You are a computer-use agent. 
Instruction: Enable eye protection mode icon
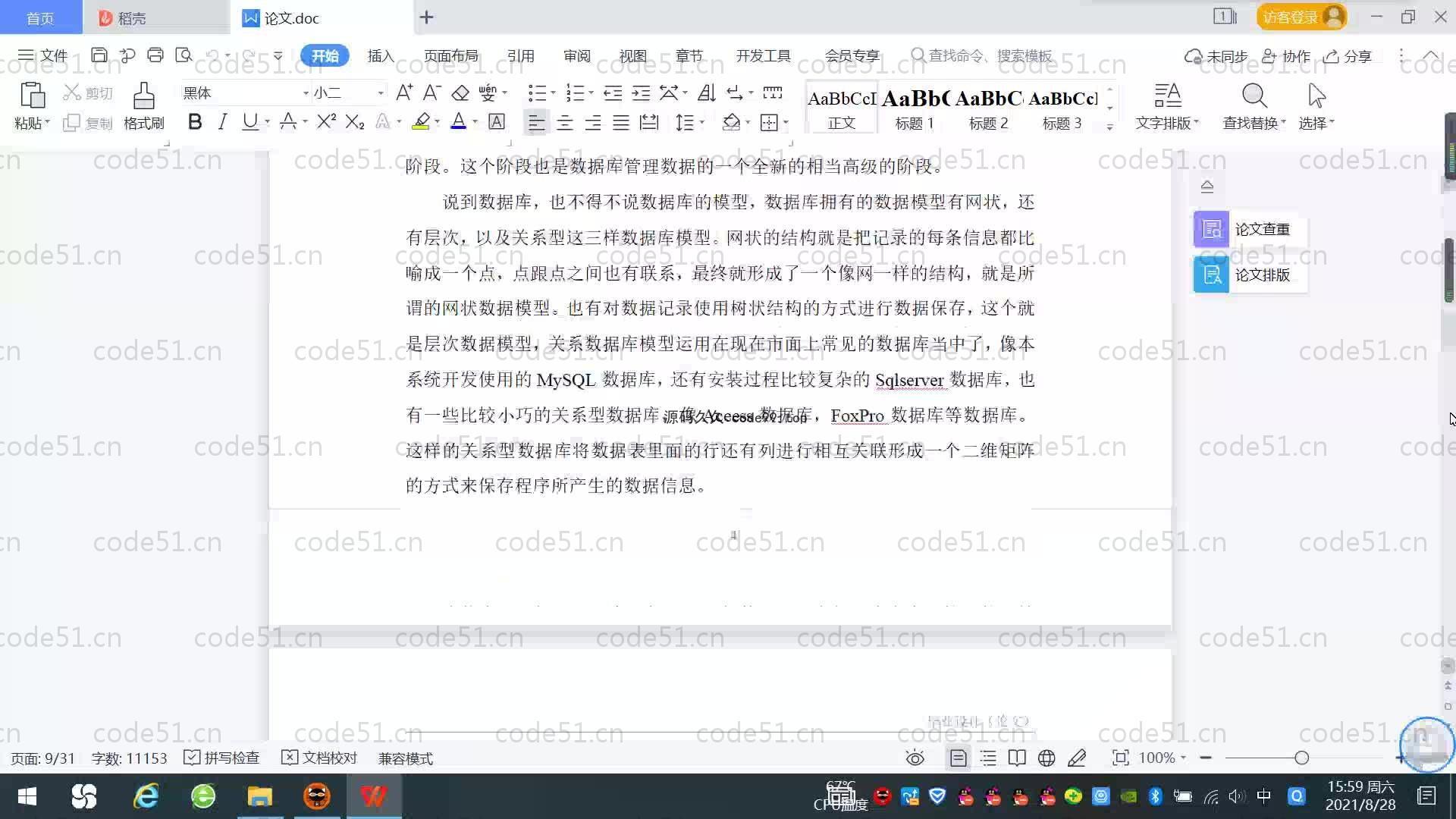click(x=915, y=758)
